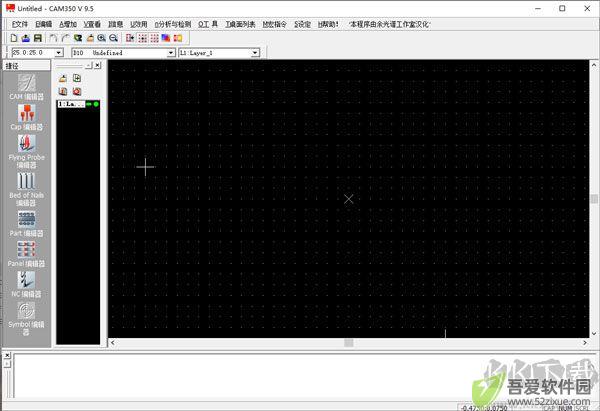This screenshot has width=600, height=411.
Task: Open the U效用 (Utilities) menu
Action: coord(139,24)
